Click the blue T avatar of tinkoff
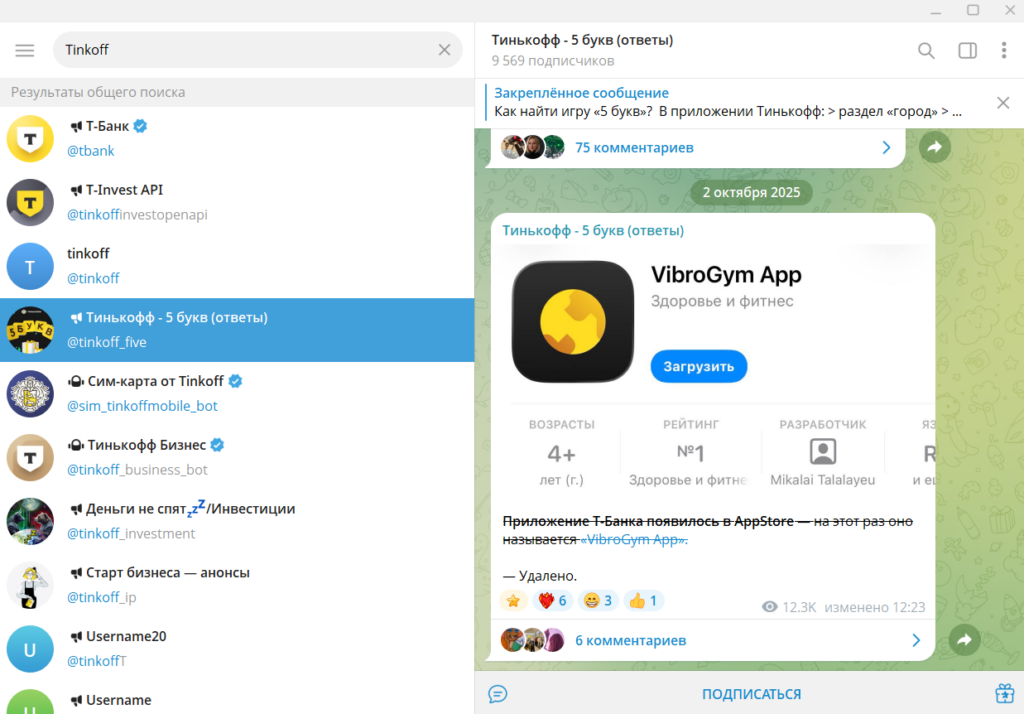 (x=30, y=267)
